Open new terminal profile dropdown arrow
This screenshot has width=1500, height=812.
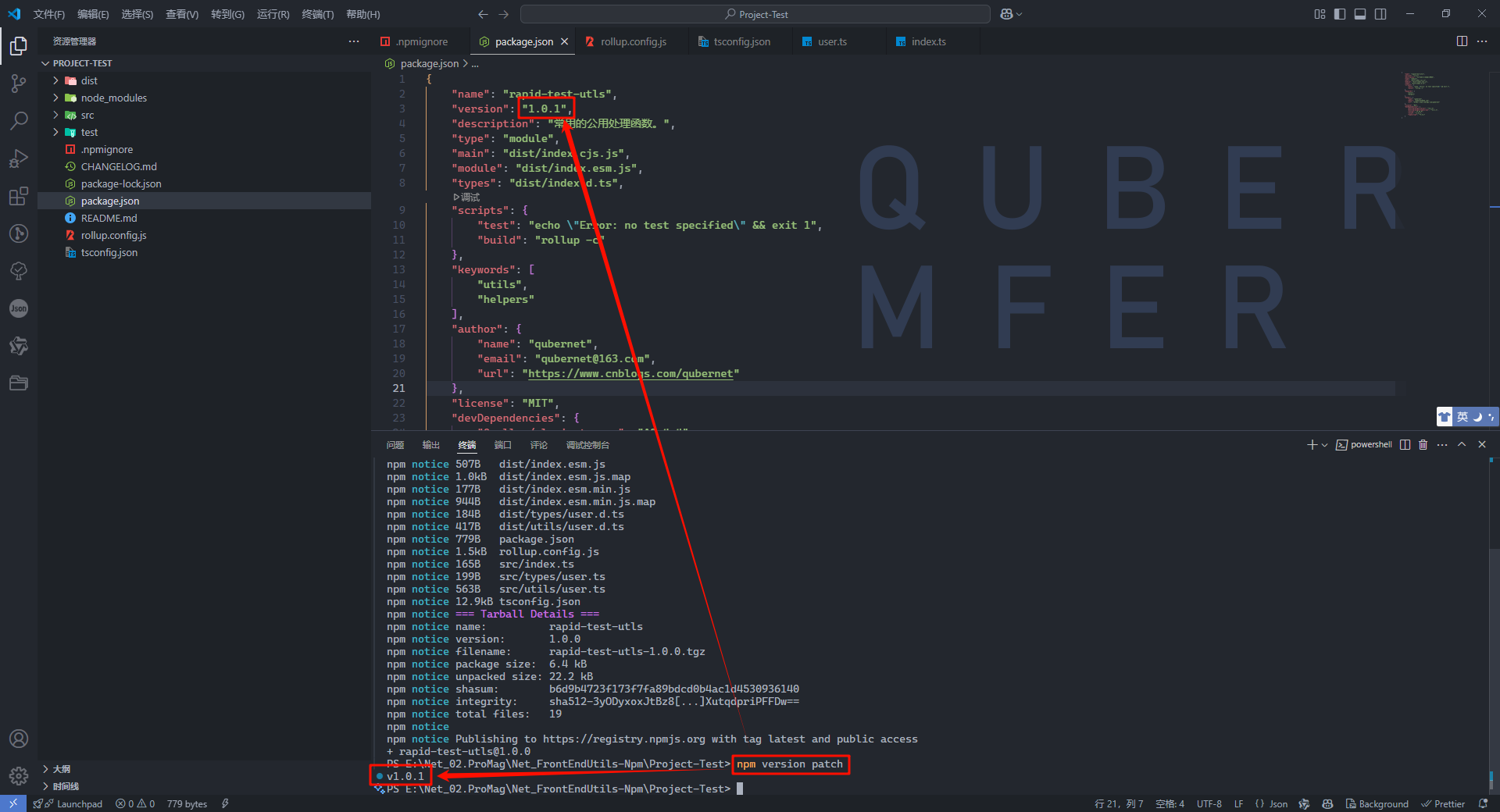pos(1324,445)
